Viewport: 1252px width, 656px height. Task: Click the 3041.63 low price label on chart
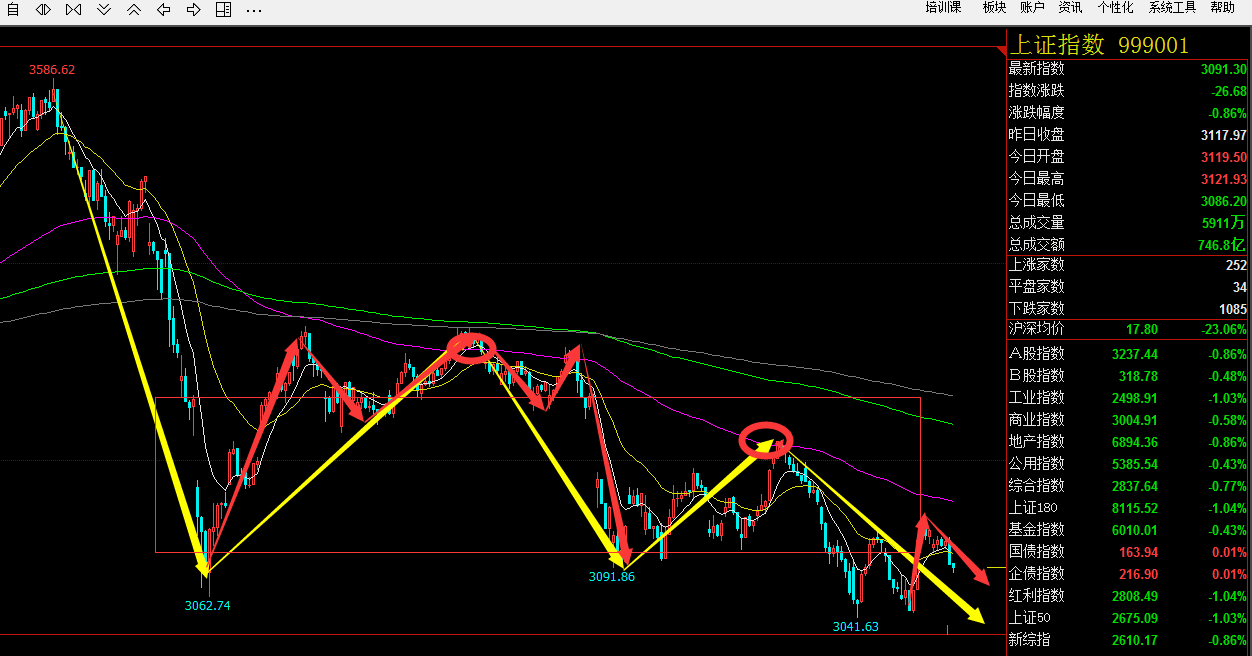point(856,627)
